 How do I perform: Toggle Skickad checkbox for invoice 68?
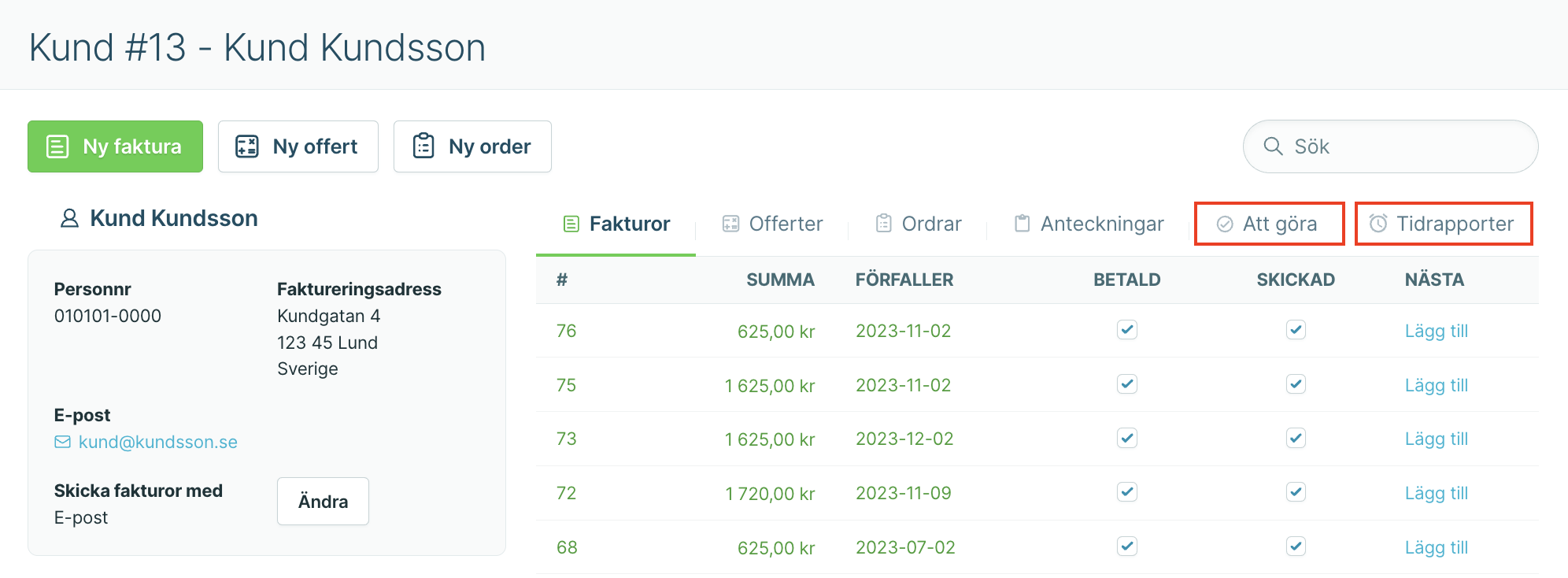point(1296,547)
